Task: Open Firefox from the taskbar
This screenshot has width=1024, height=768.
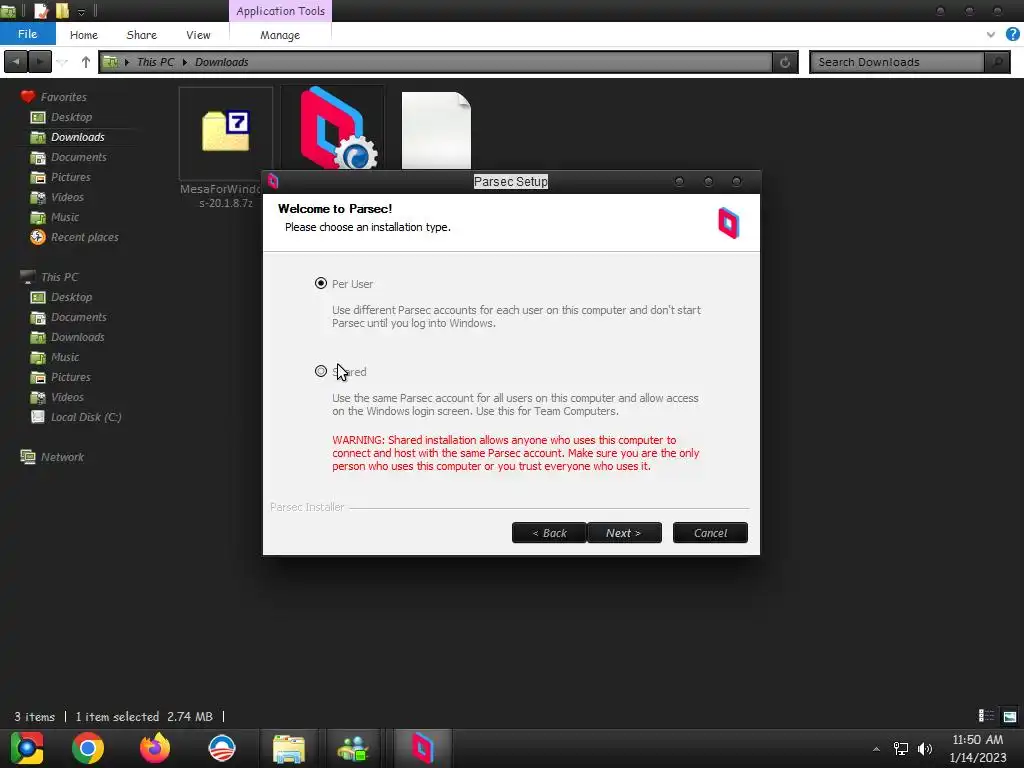Action: click(155, 748)
